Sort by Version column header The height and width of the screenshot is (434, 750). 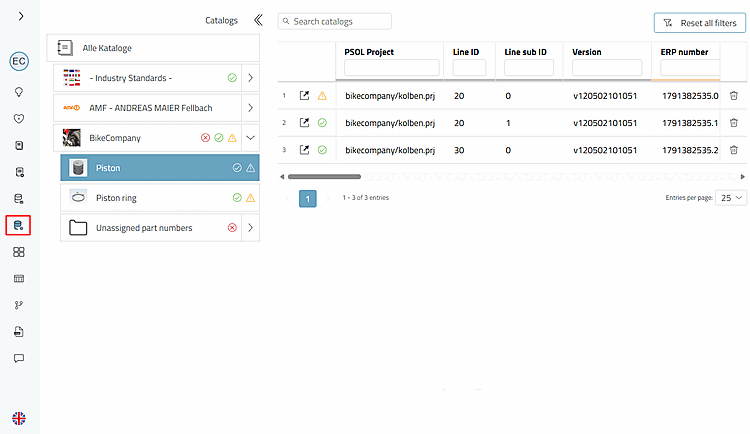click(586, 52)
